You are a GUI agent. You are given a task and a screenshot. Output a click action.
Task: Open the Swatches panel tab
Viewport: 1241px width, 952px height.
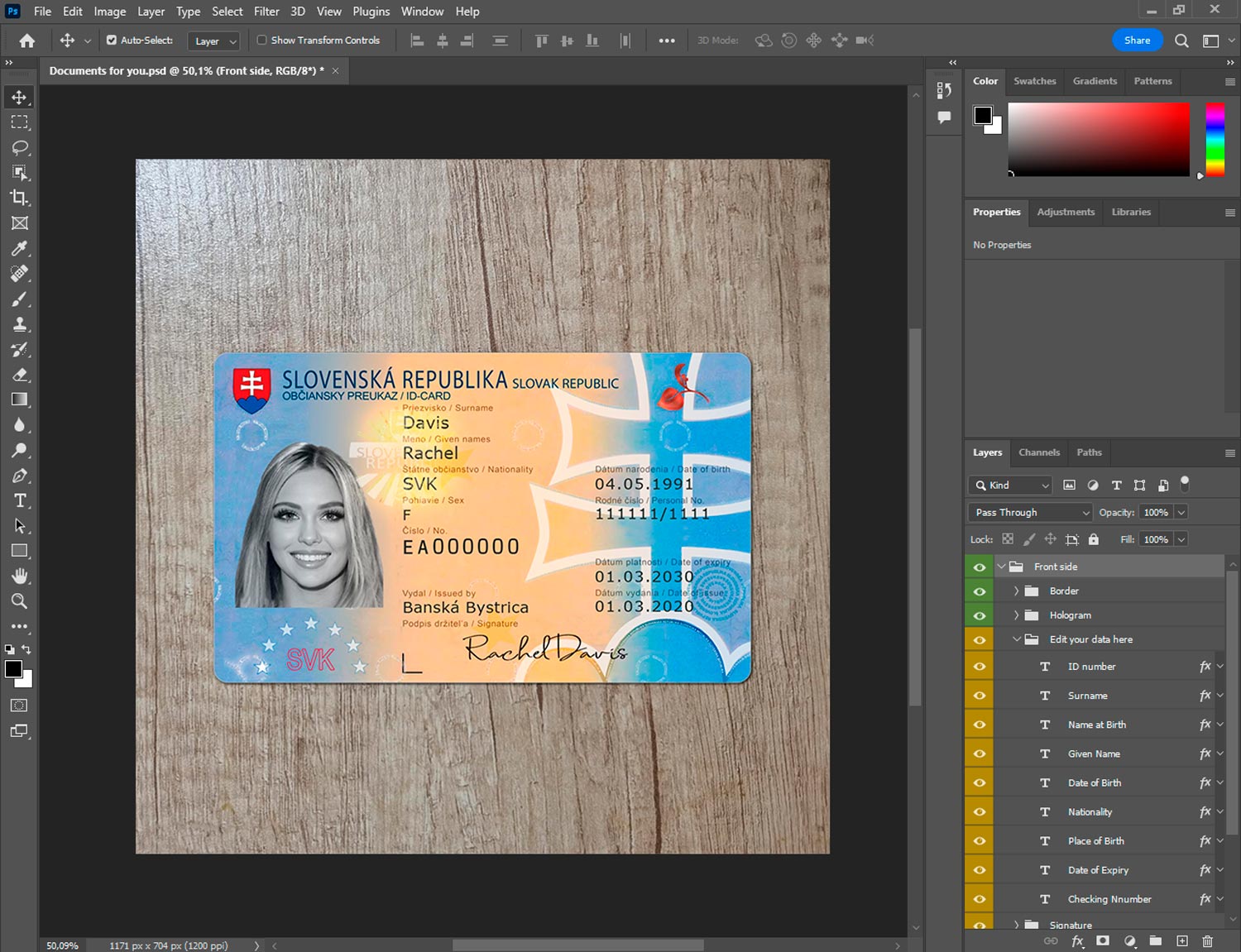(1034, 81)
